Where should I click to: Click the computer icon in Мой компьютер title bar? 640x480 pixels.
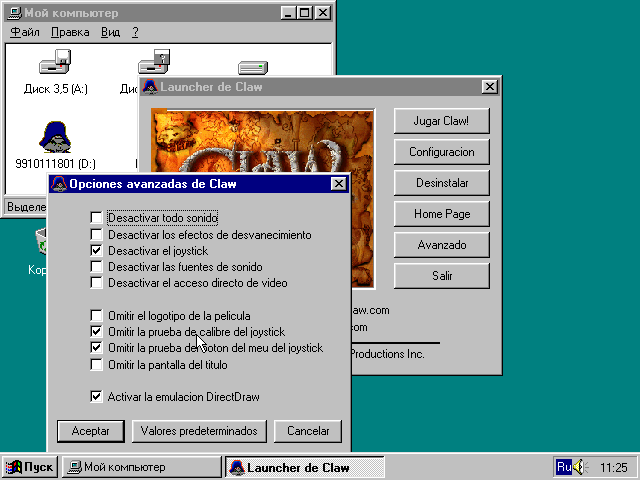click(x=15, y=13)
